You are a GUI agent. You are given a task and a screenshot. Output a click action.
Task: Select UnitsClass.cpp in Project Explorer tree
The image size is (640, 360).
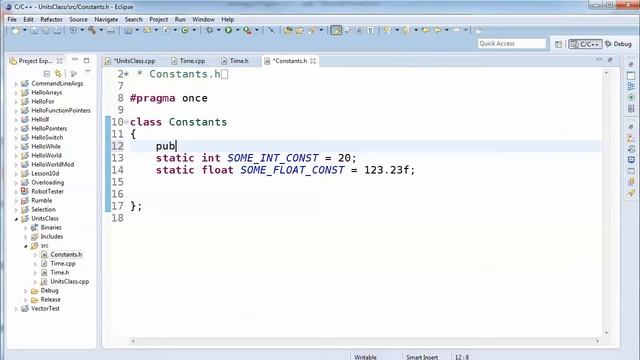[x=69, y=282]
